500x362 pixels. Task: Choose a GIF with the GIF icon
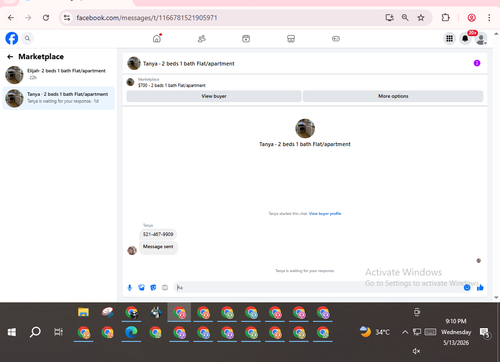point(165,287)
